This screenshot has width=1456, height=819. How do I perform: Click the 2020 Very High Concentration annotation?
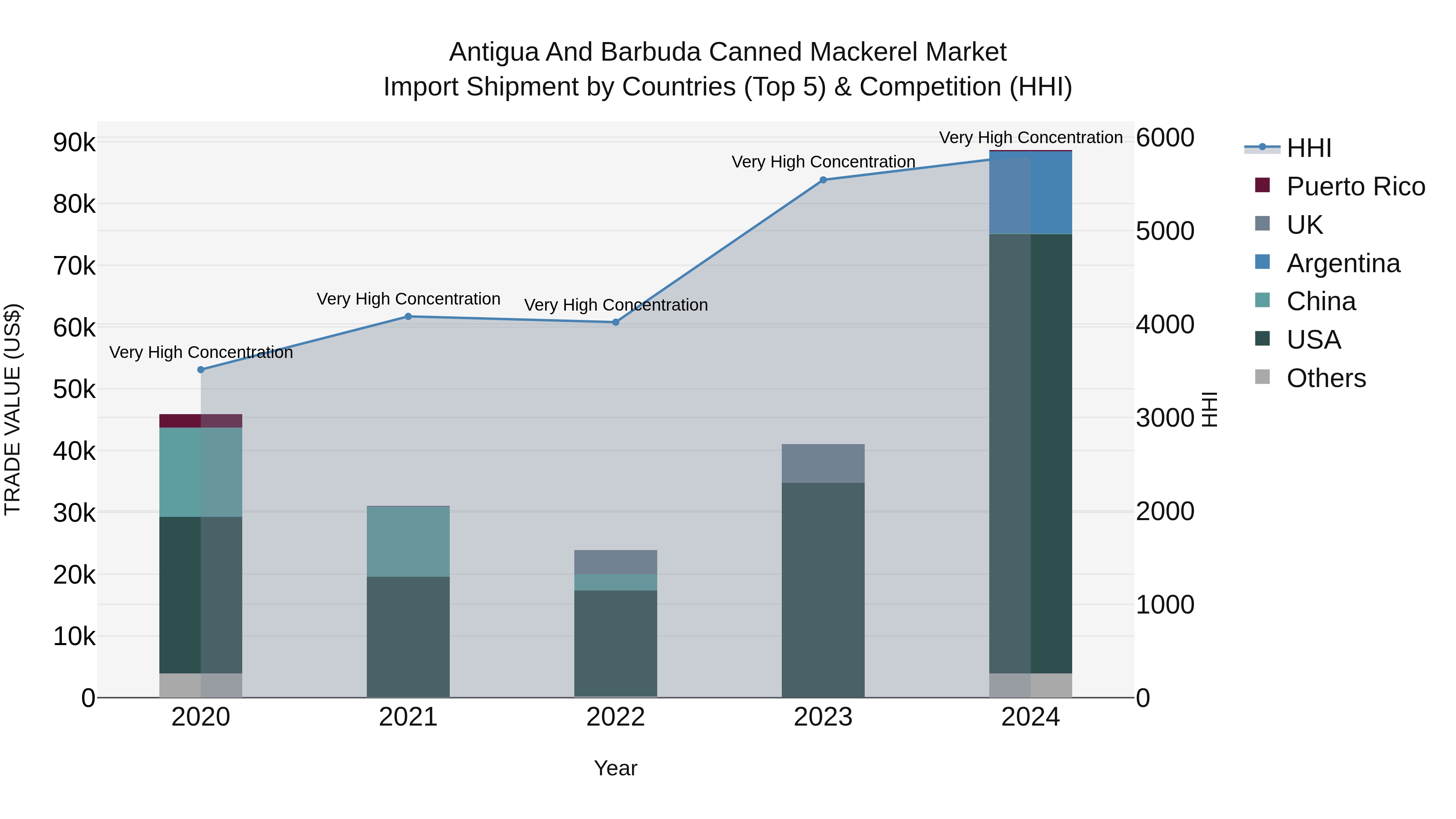pos(201,352)
